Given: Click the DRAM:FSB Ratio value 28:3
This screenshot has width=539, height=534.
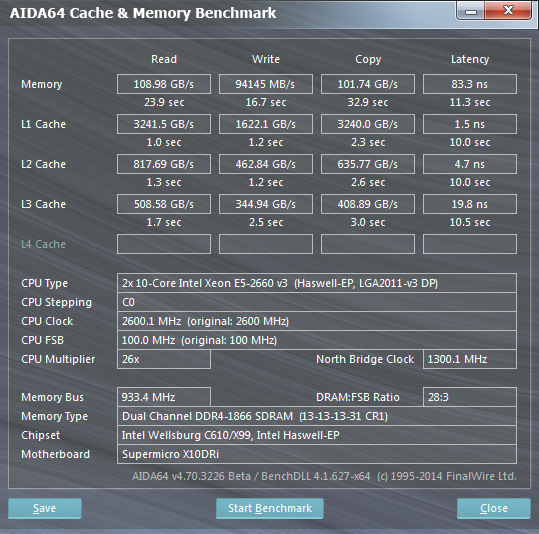Looking at the screenshot, I should tap(470, 397).
